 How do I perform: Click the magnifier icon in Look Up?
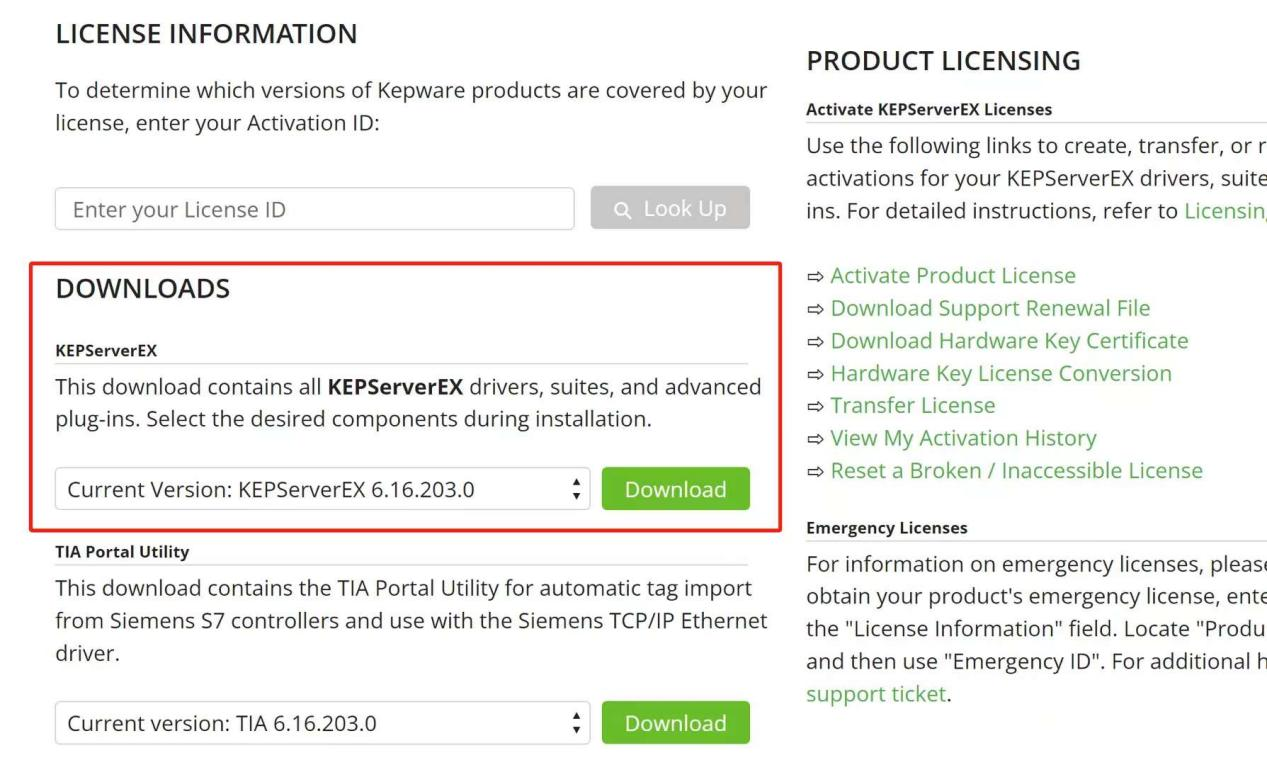tap(623, 209)
